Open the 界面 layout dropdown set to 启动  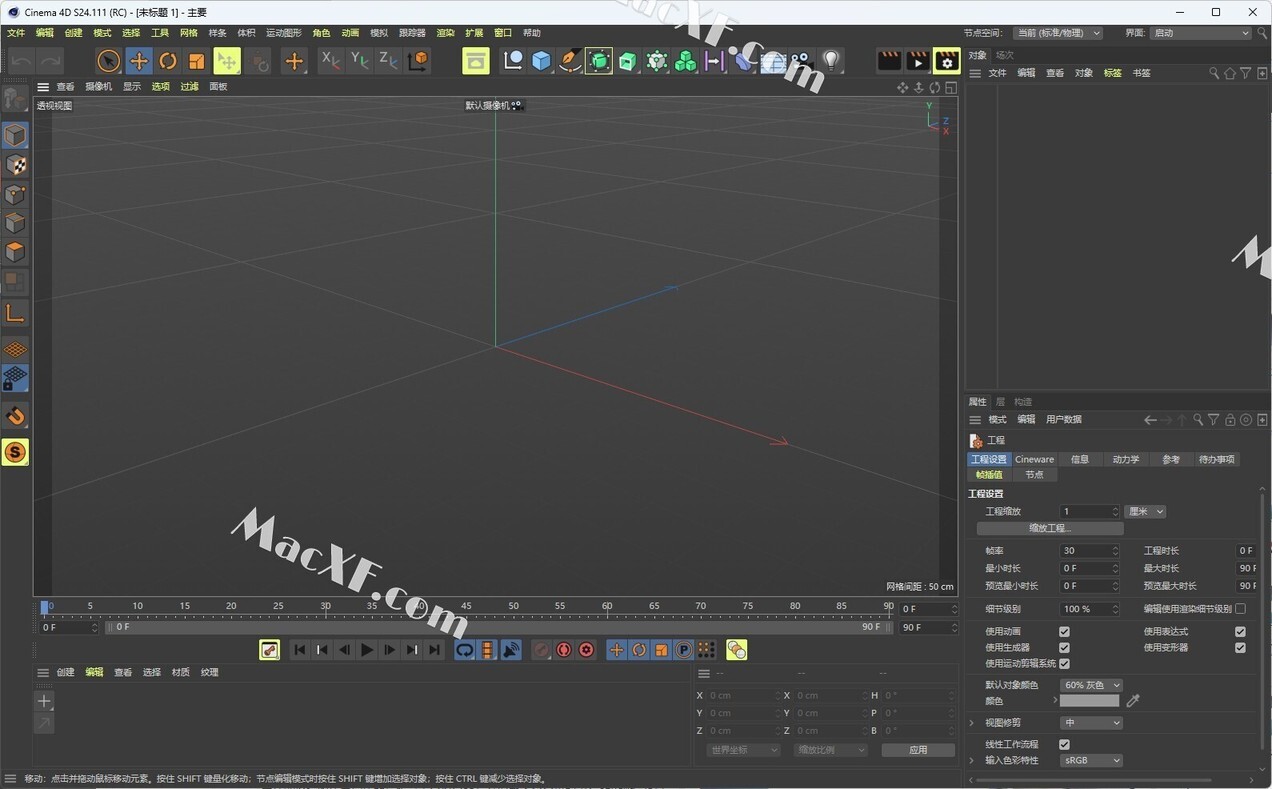(x=1200, y=33)
